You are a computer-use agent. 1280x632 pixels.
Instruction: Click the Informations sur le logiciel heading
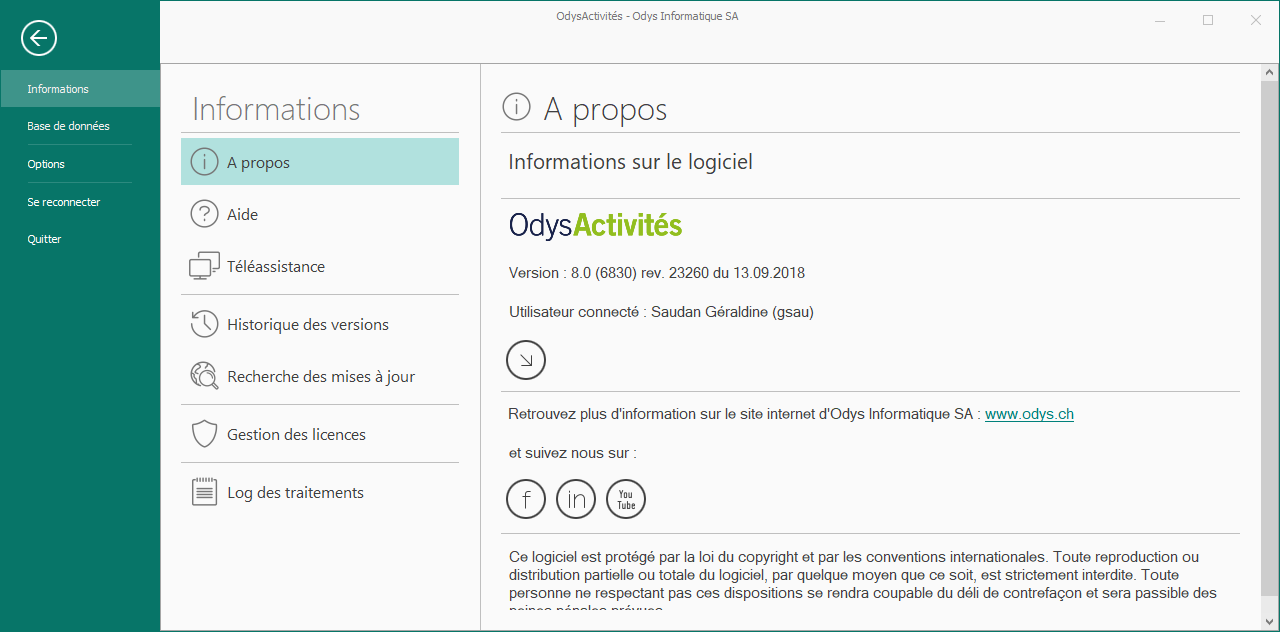630,162
